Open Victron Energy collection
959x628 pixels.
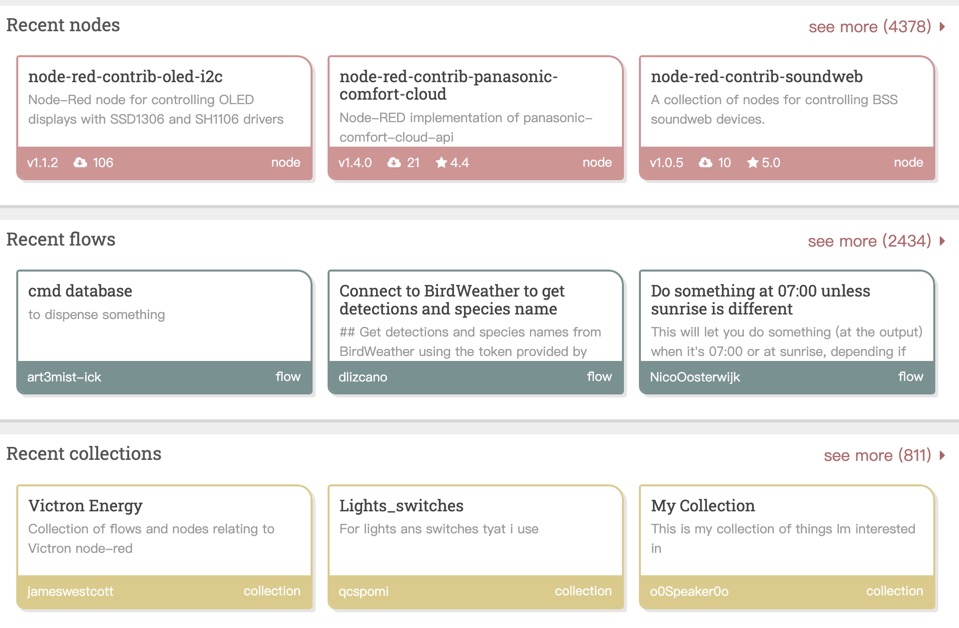(x=85, y=506)
